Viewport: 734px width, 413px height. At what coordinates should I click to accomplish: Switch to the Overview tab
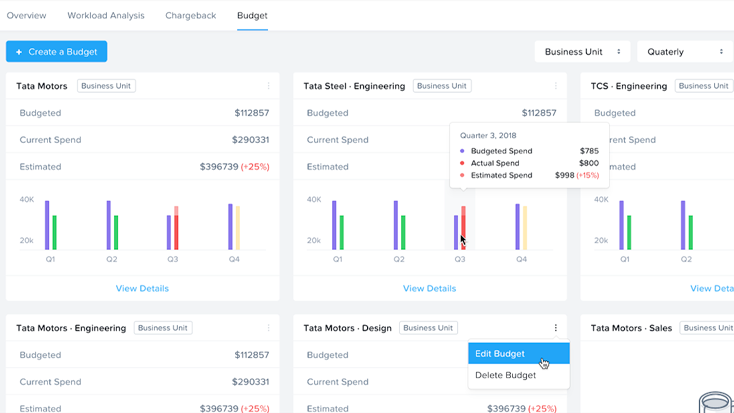[26, 16]
